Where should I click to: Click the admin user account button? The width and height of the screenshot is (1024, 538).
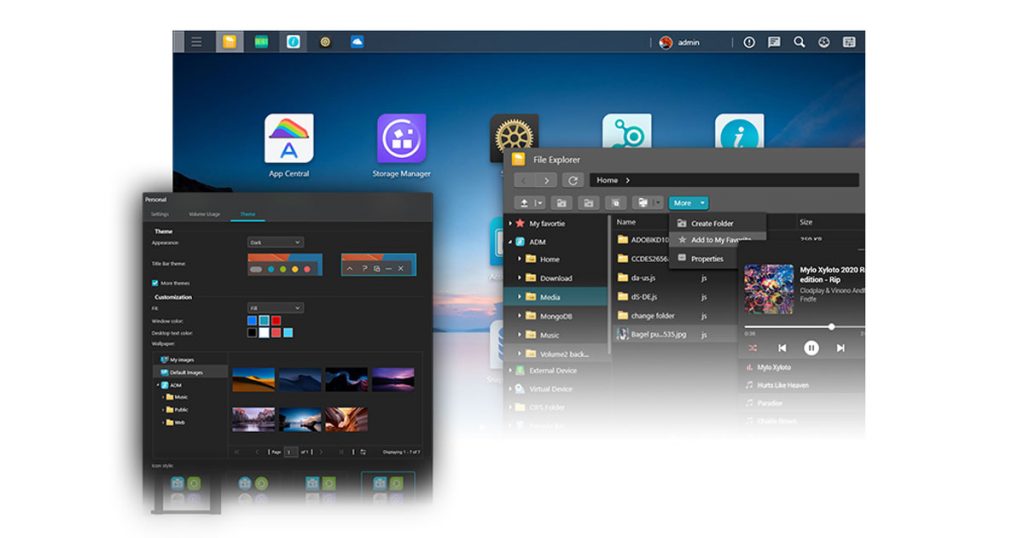(x=680, y=42)
